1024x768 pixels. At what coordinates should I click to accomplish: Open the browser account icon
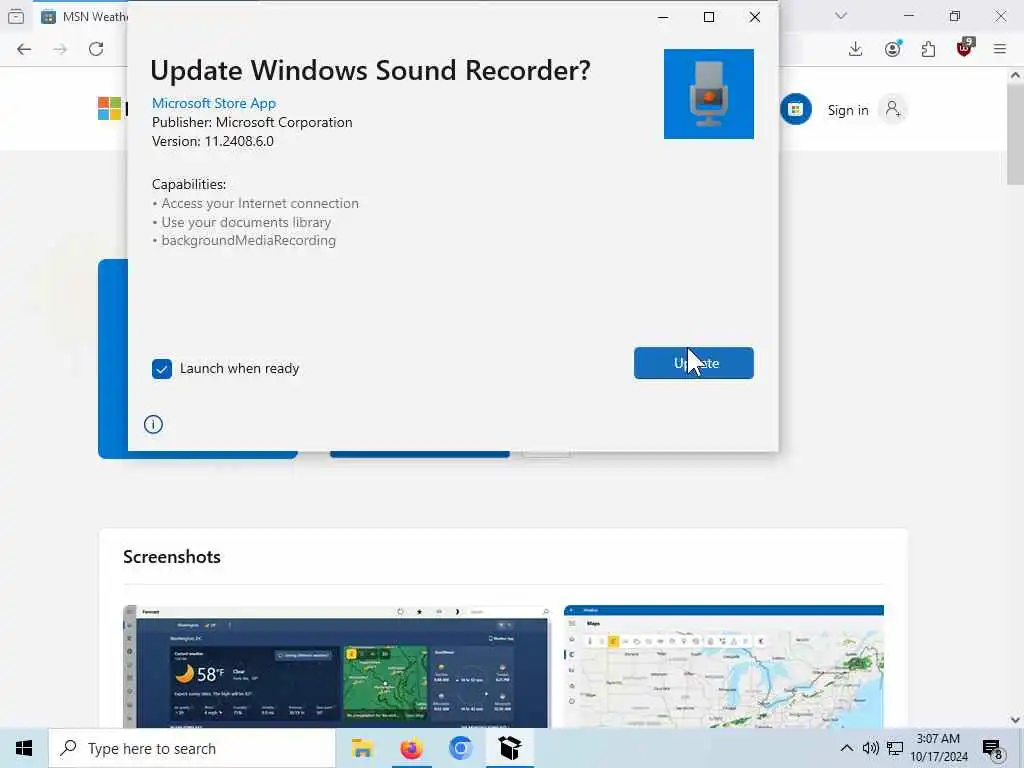tap(893, 49)
